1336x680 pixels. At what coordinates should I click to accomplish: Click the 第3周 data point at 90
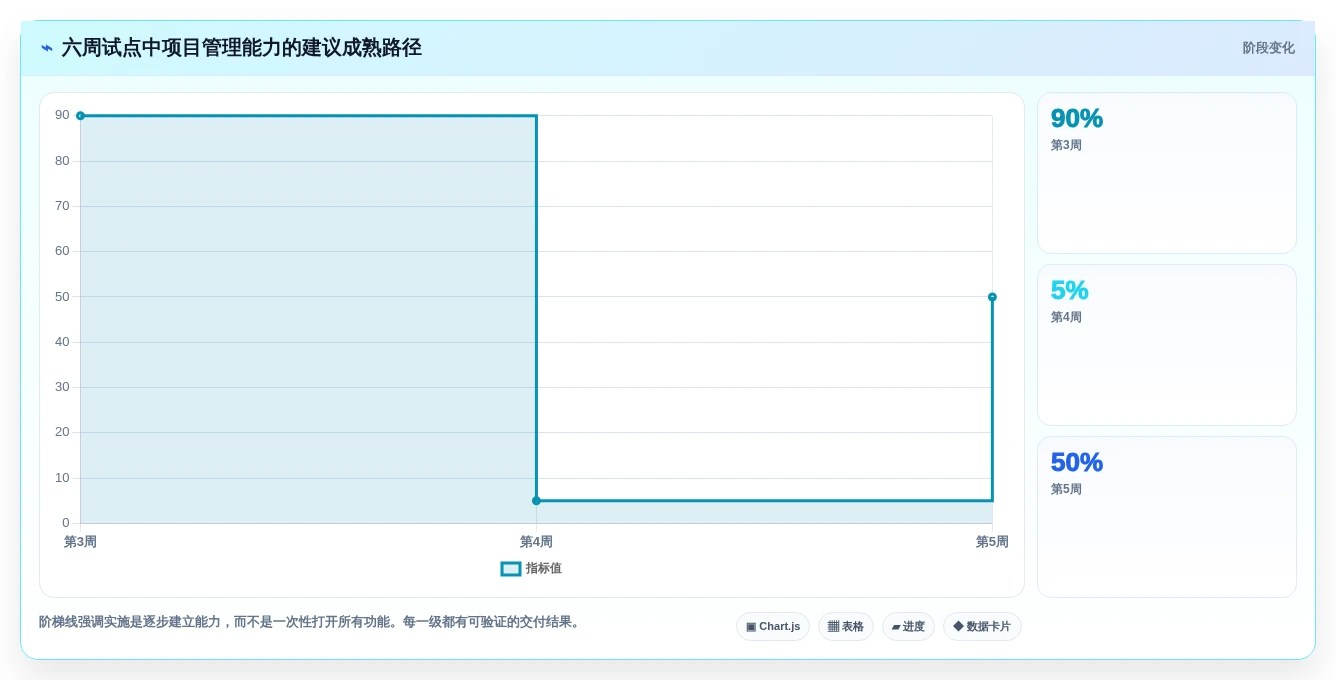pyautogui.click(x=80, y=116)
